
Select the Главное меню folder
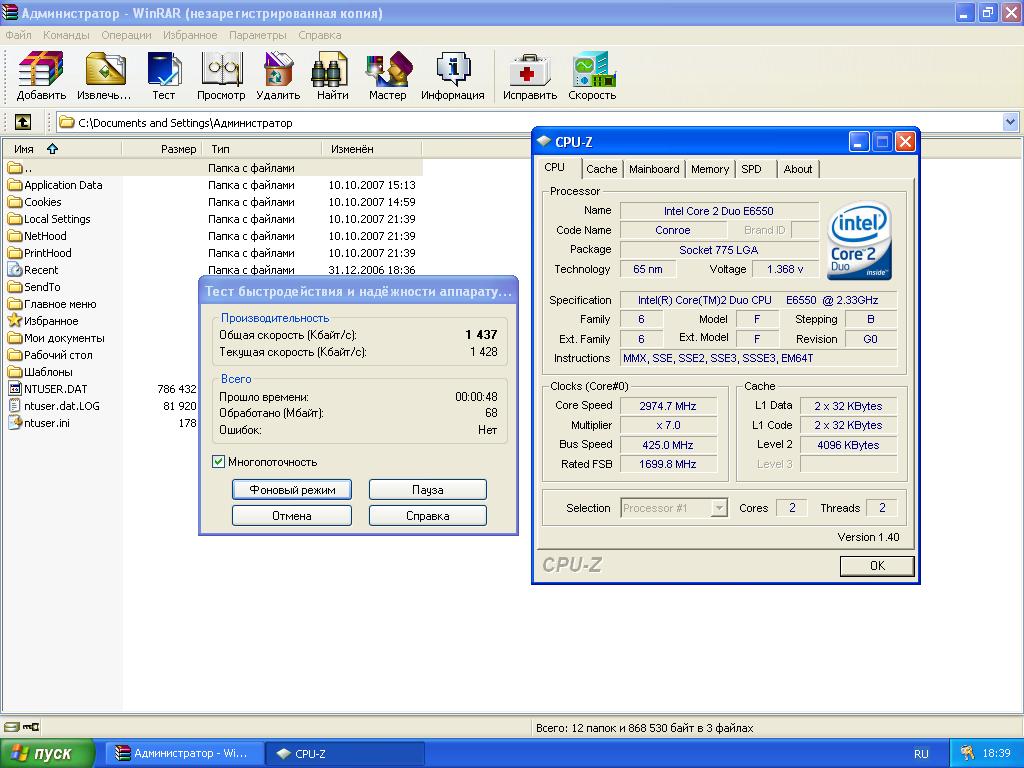52,304
